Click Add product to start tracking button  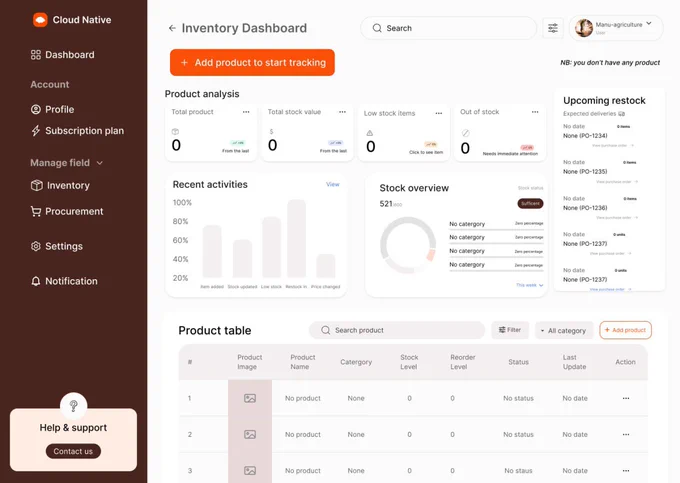[252, 62]
